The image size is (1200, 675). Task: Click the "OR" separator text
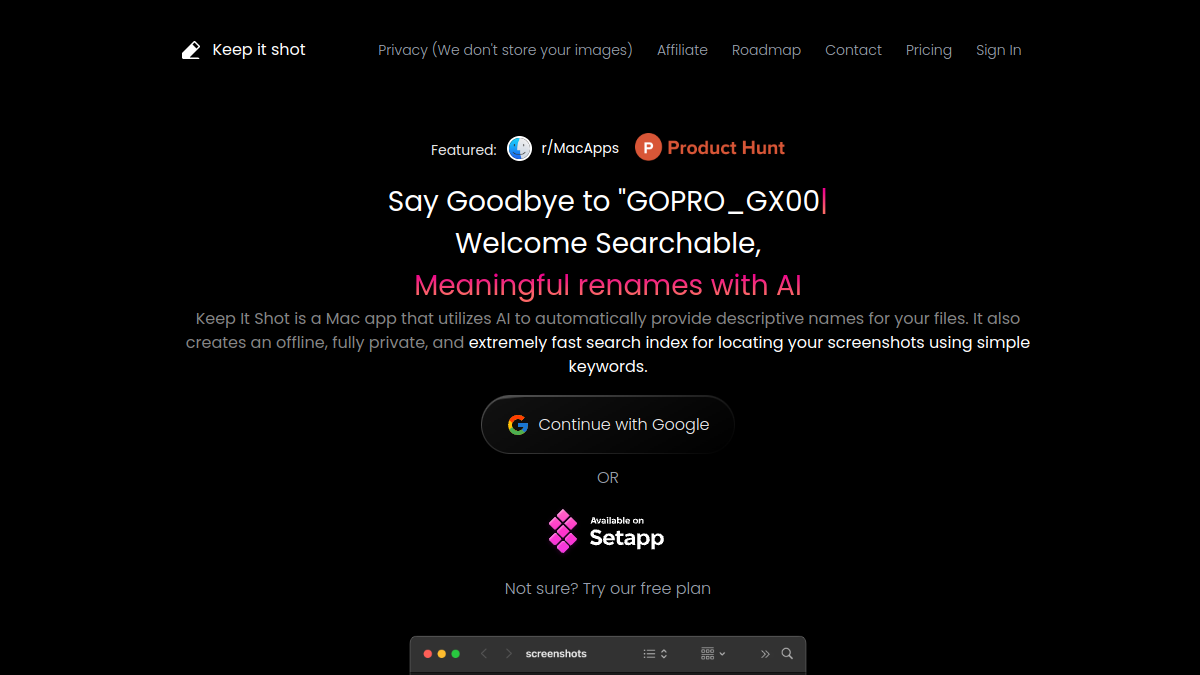click(608, 478)
